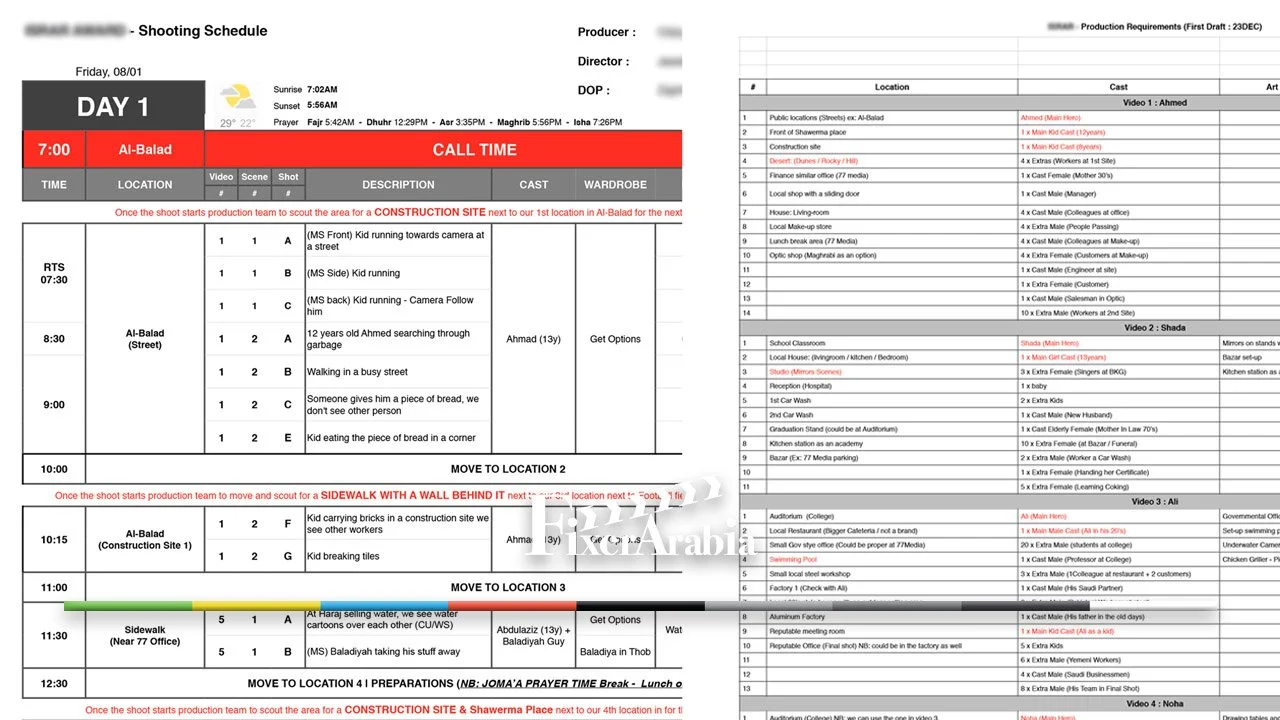Select the 'RTS 07:30' time cell
The image size is (1280, 720).
coord(54,273)
